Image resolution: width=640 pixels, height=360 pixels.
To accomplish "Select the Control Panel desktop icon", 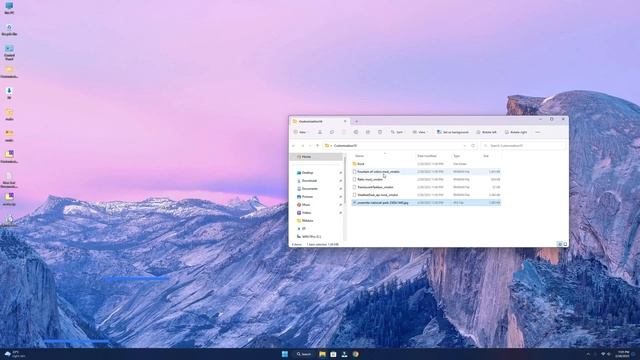I will [x=9, y=52].
